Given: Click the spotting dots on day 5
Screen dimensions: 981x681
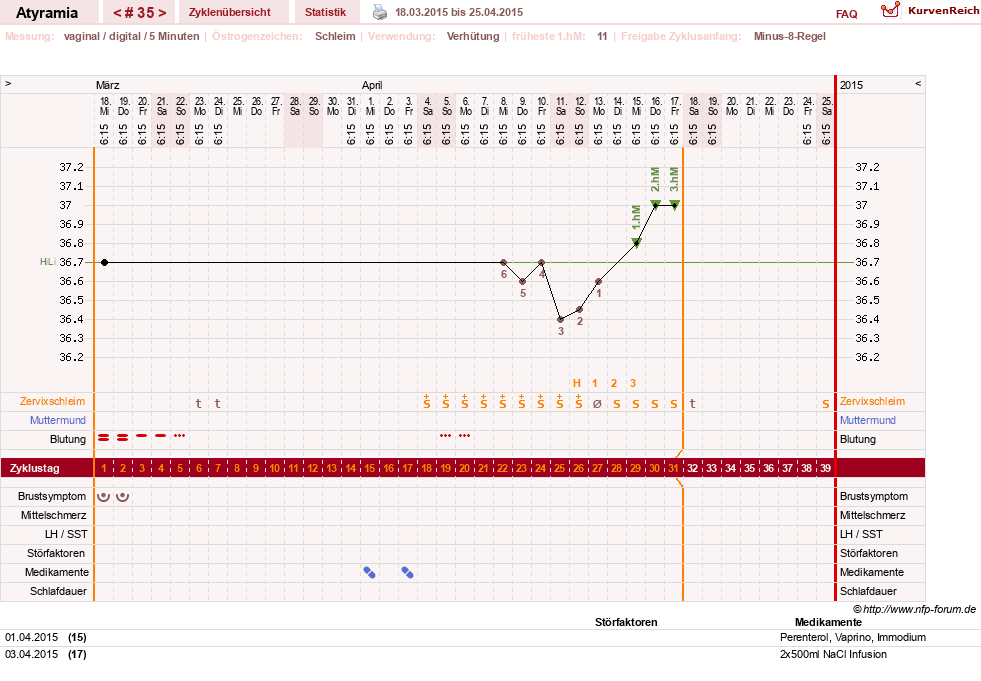Looking at the screenshot, I should (180, 435).
